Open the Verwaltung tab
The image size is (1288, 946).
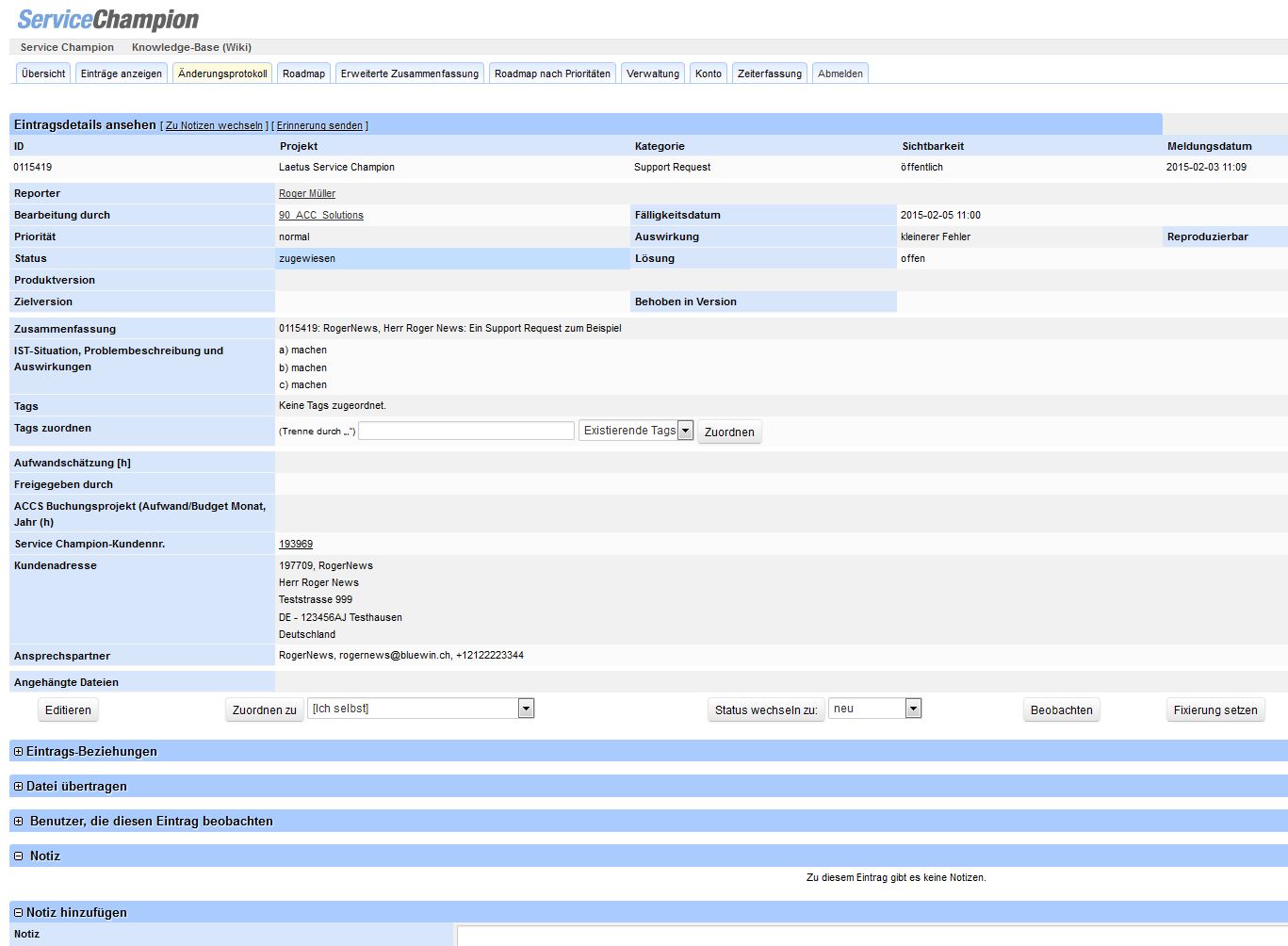653,73
